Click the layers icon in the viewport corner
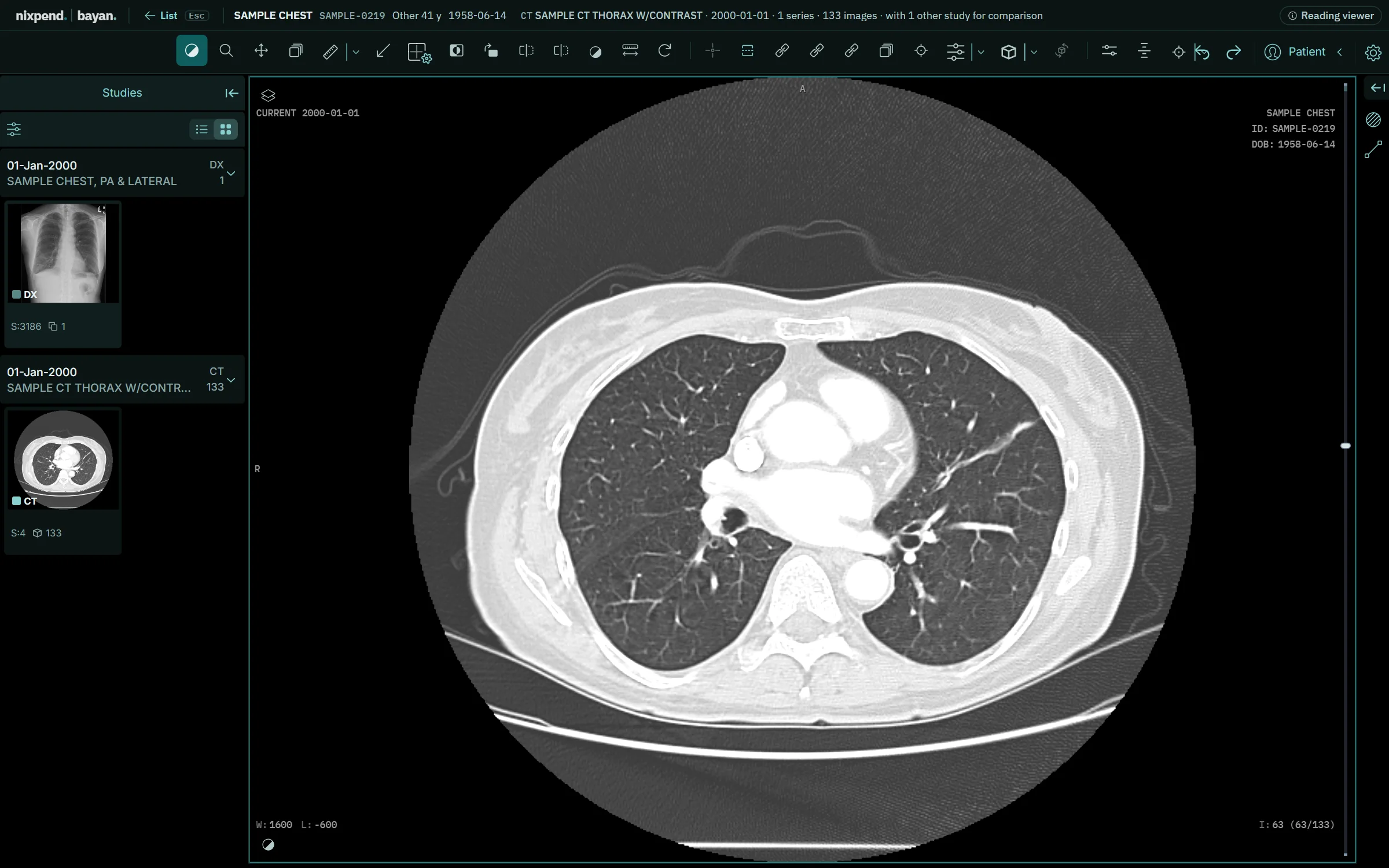 coord(268,95)
